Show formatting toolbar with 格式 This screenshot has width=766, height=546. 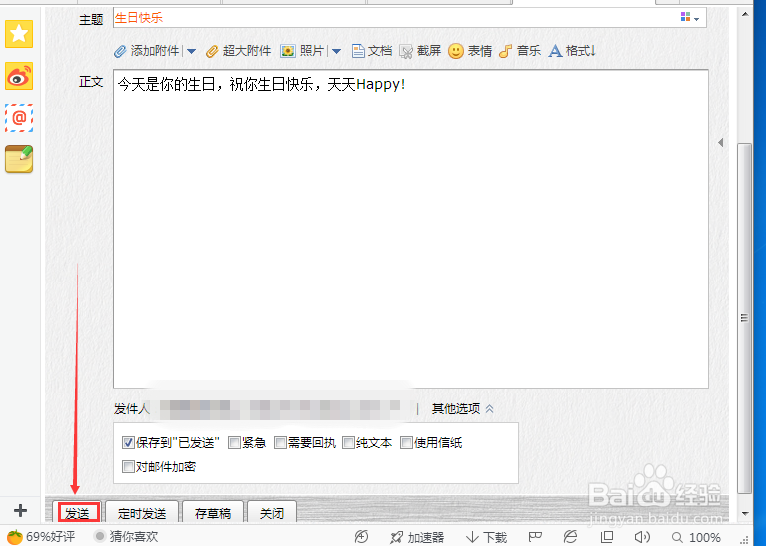(x=572, y=51)
